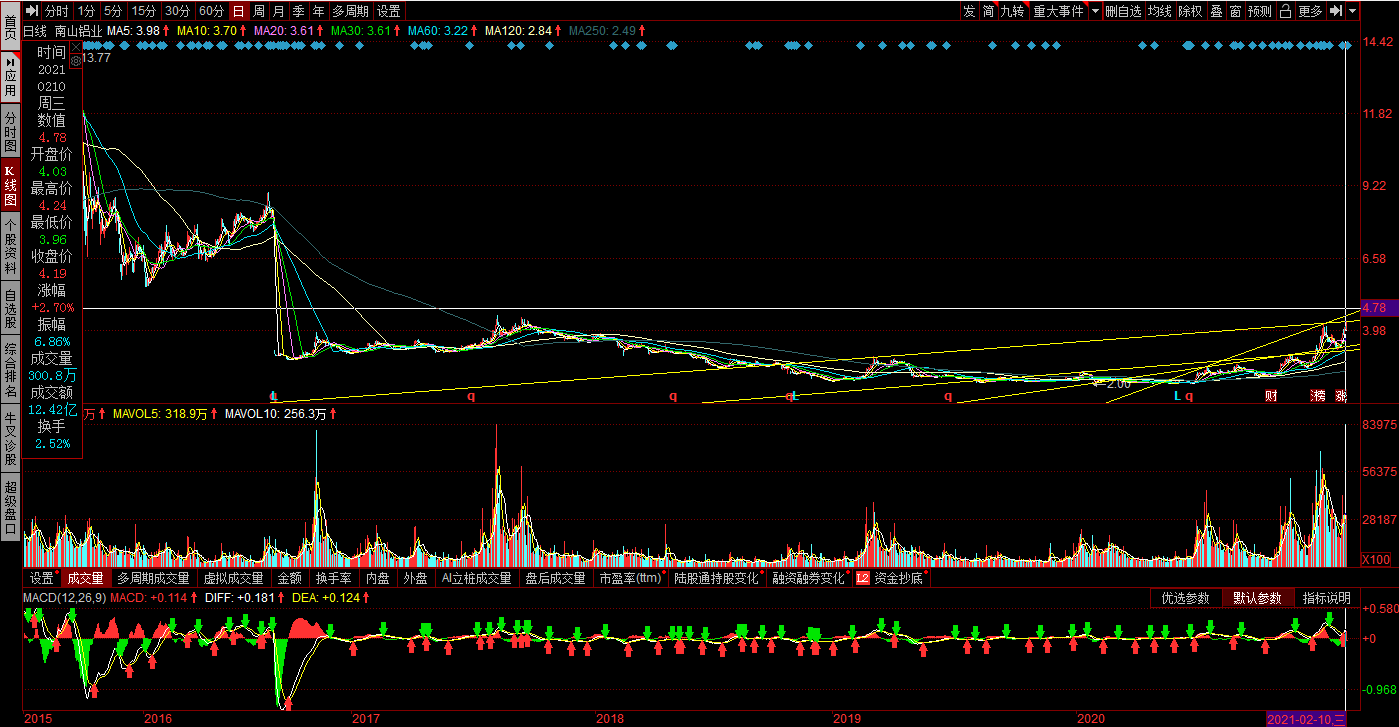Viewport: 1399px width, 727px height.
Task: Open 重大事件 major events
Action: 1058,11
